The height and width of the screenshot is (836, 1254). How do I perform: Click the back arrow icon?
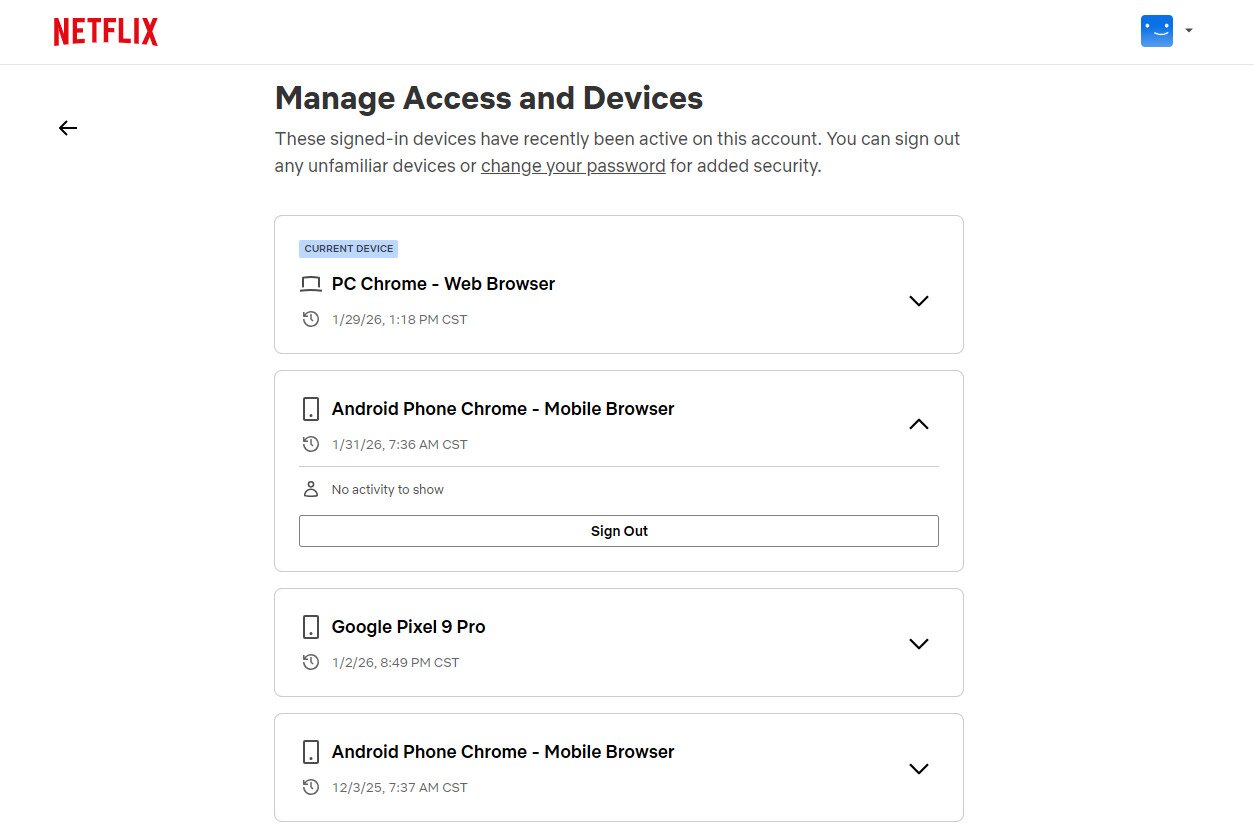tap(68, 128)
